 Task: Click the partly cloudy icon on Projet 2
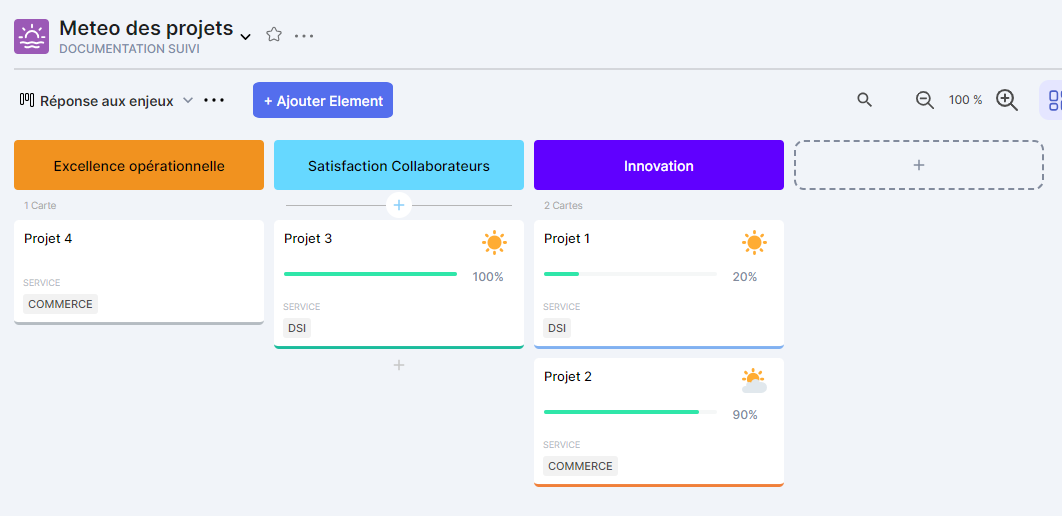(754, 381)
